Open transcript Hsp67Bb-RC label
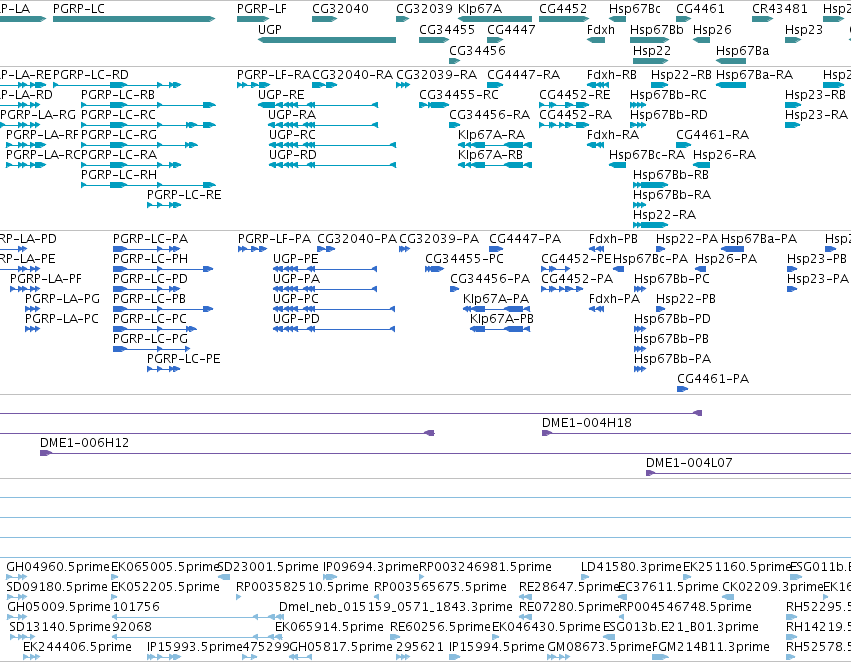Viewport: 851px width, 662px height. click(x=668, y=94)
